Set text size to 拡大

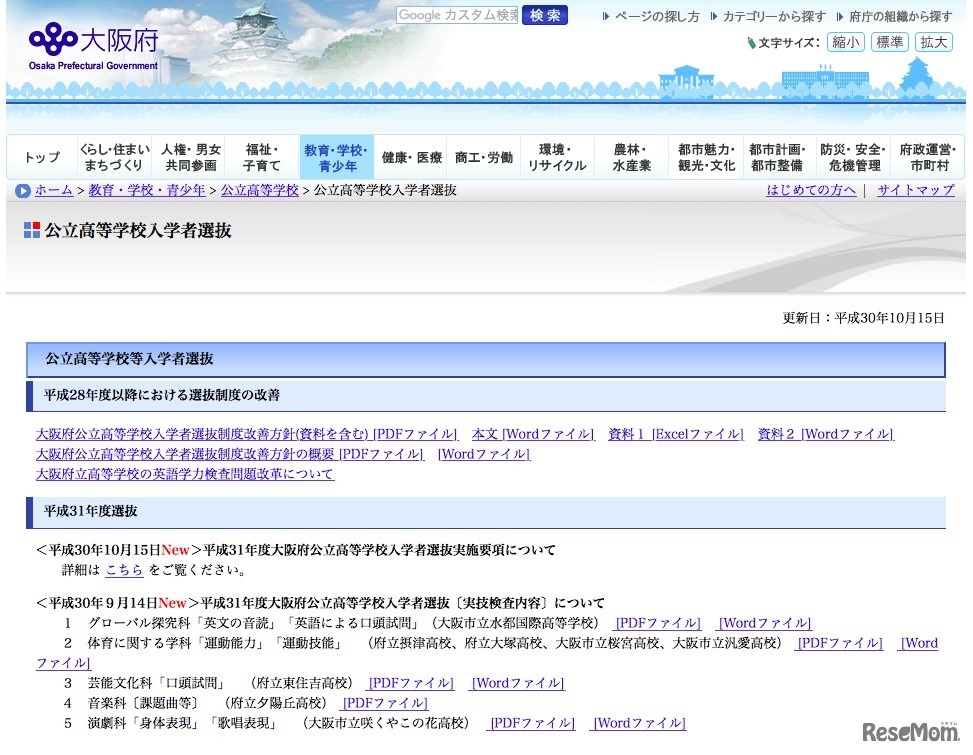point(934,42)
